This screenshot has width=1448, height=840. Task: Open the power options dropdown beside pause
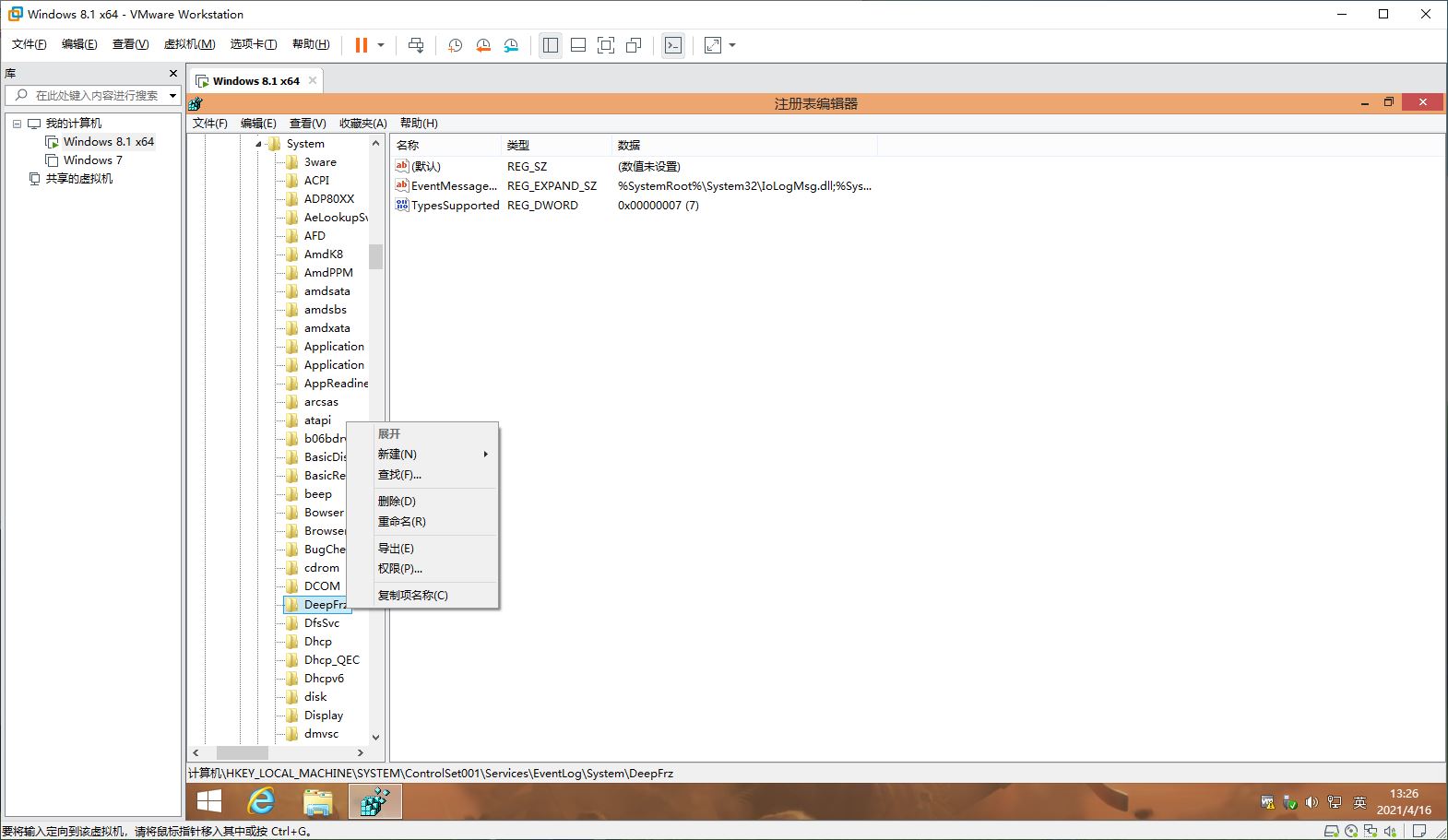(x=381, y=45)
